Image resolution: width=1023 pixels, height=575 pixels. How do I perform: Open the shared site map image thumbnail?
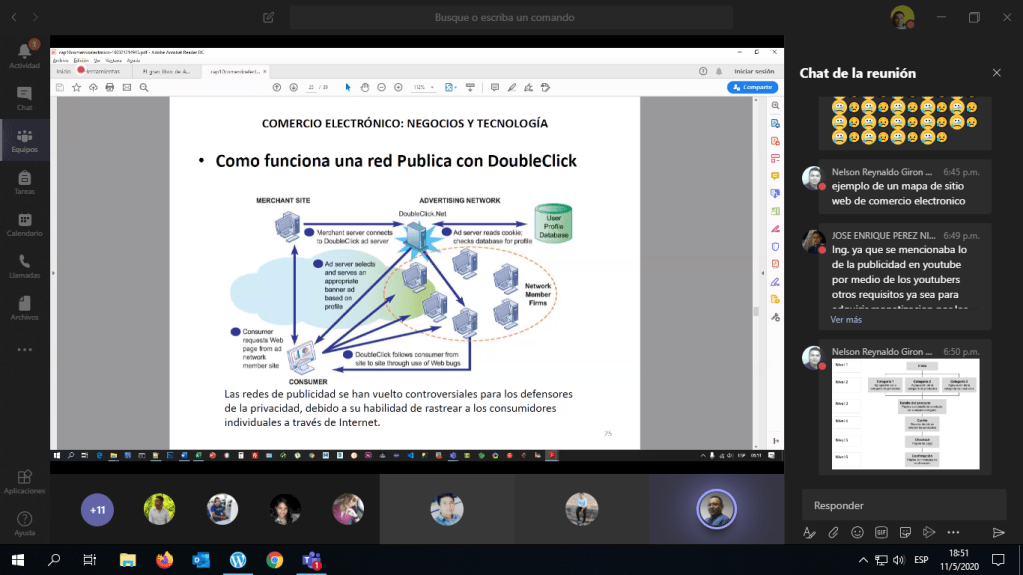pos(906,415)
